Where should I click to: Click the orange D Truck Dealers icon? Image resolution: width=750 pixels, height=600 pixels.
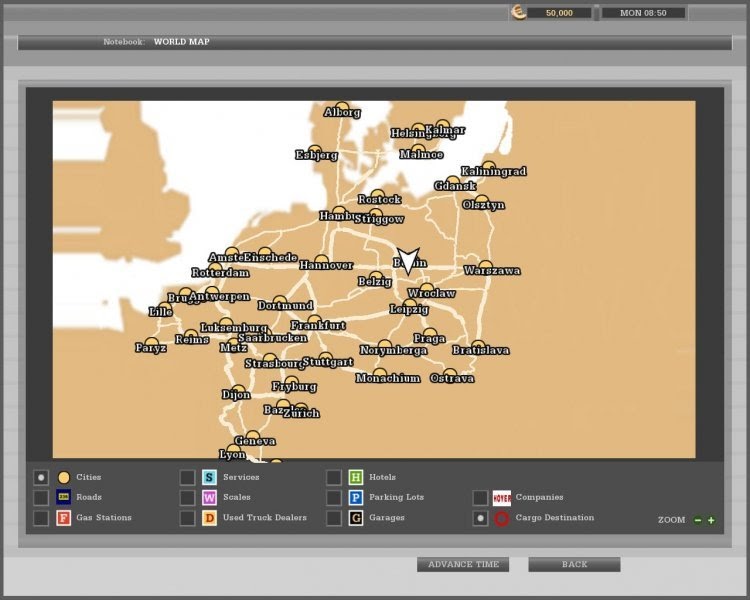210,518
